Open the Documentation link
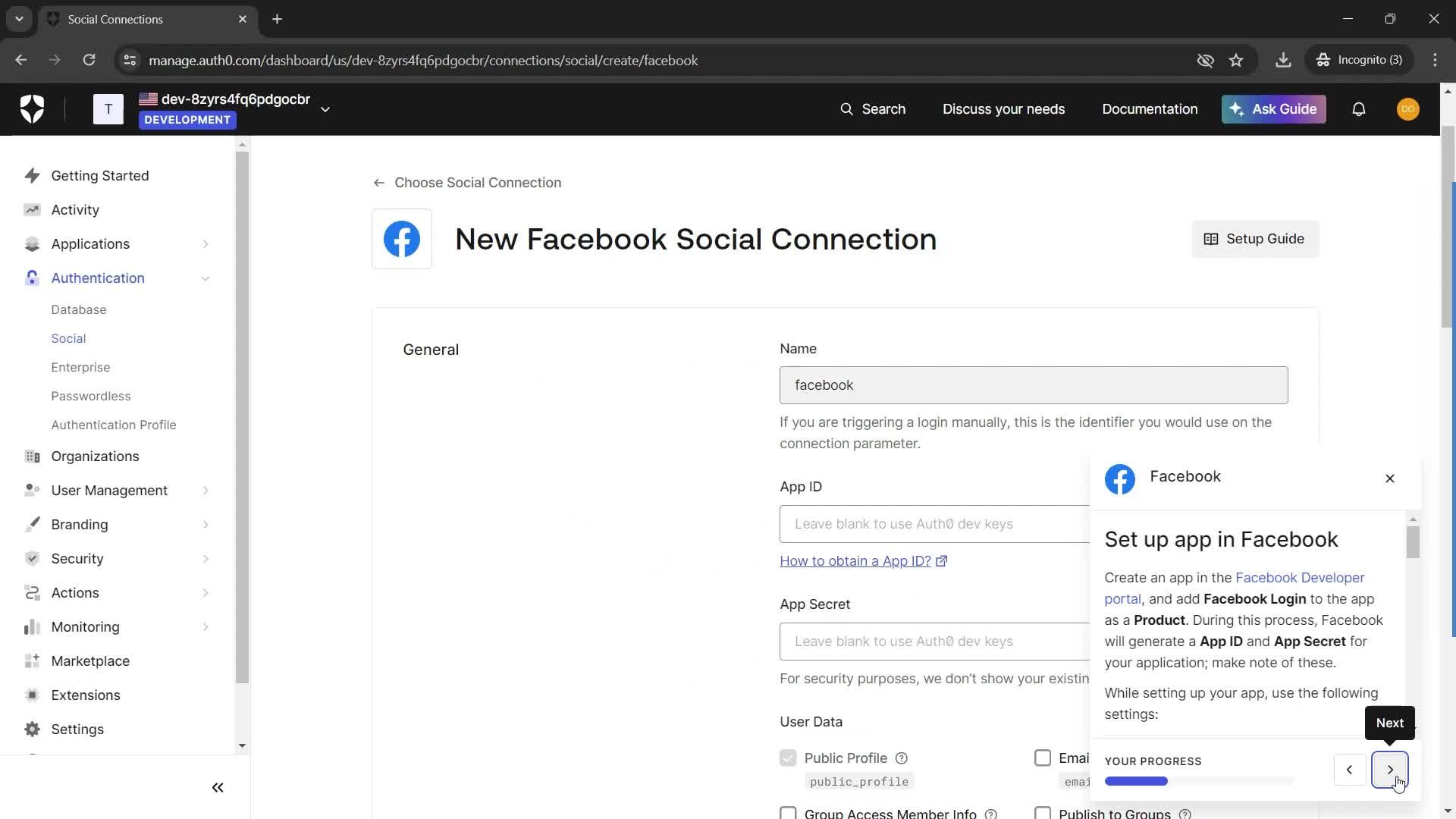1456x819 pixels. [1150, 109]
